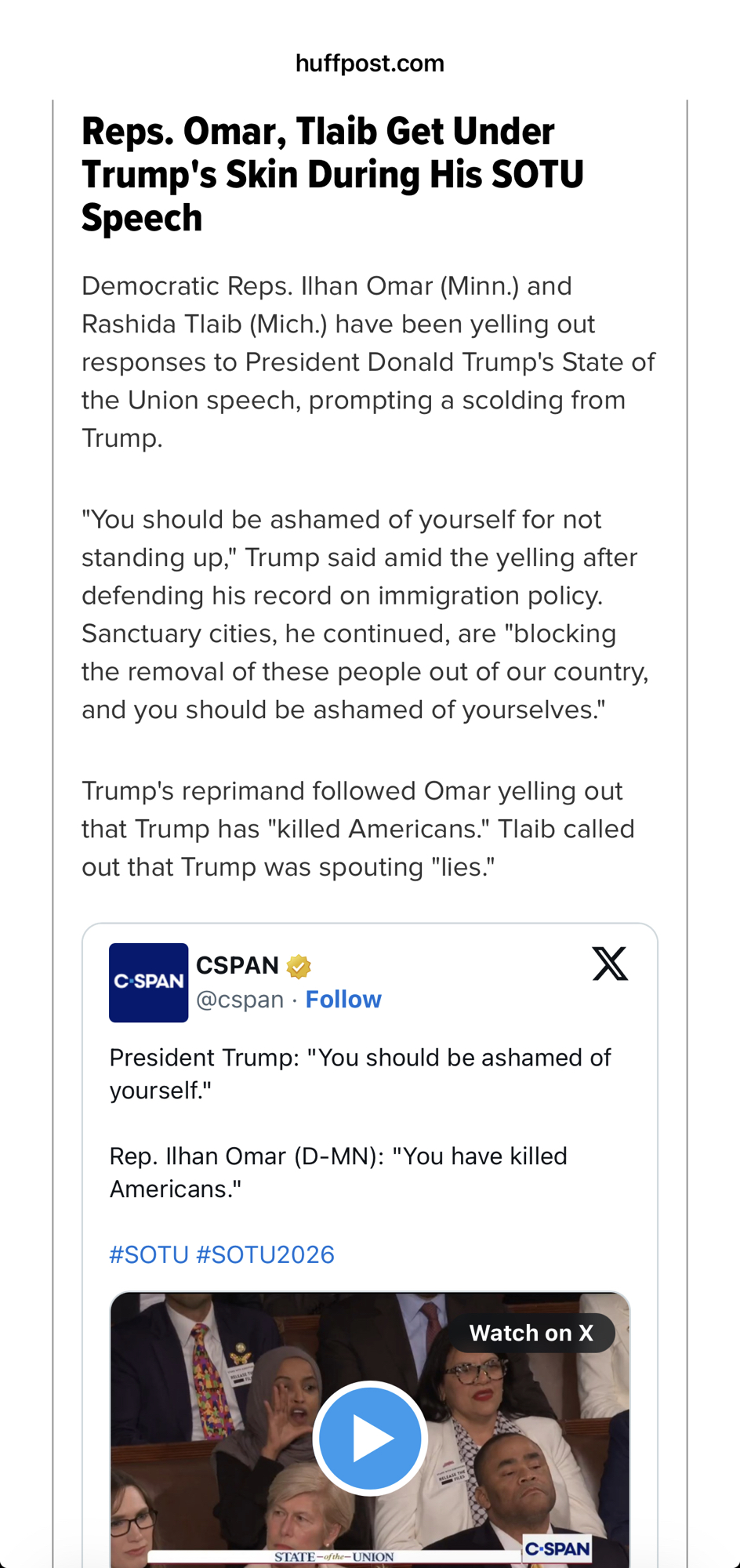Click the gold verified badge beside CSPAN
The width and height of the screenshot is (740, 1568).
click(299, 967)
